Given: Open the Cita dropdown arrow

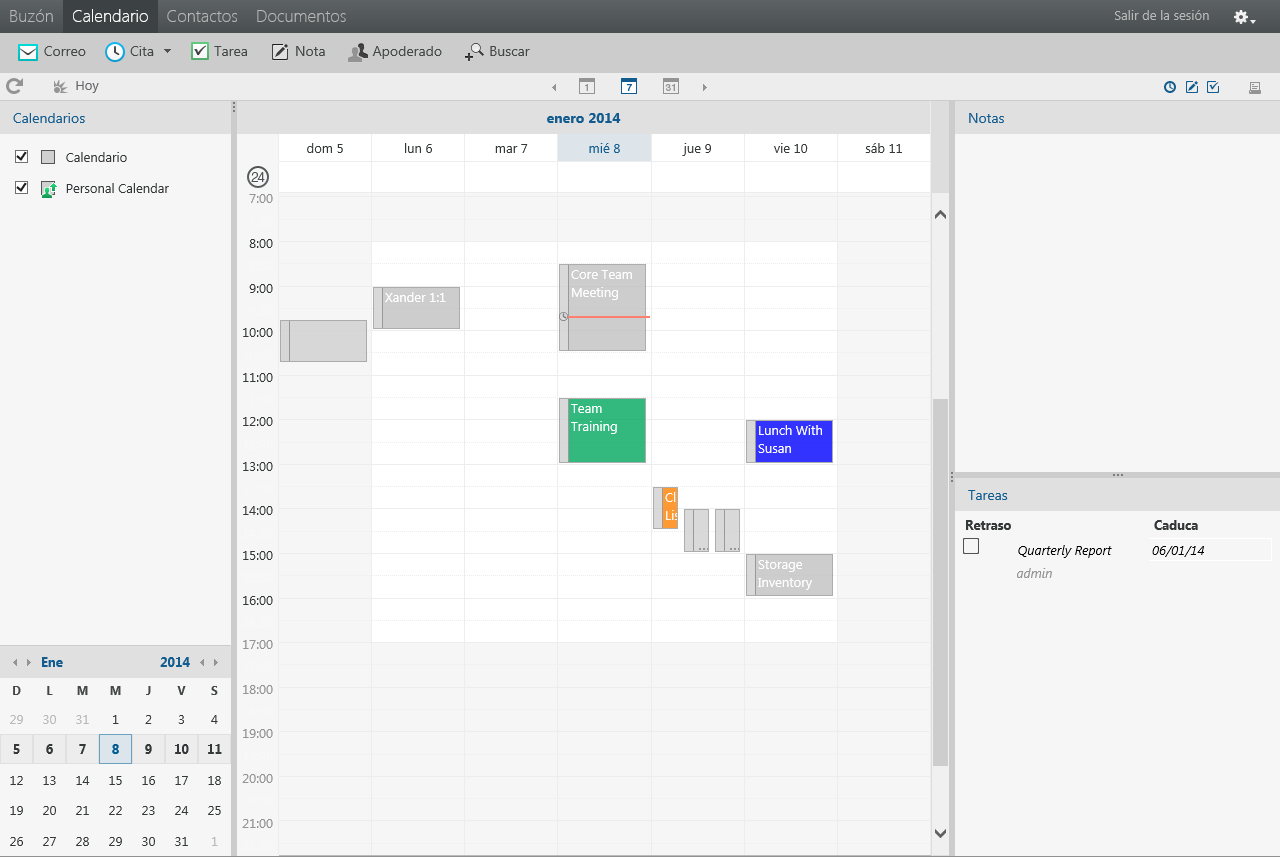Looking at the screenshot, I should point(165,51).
